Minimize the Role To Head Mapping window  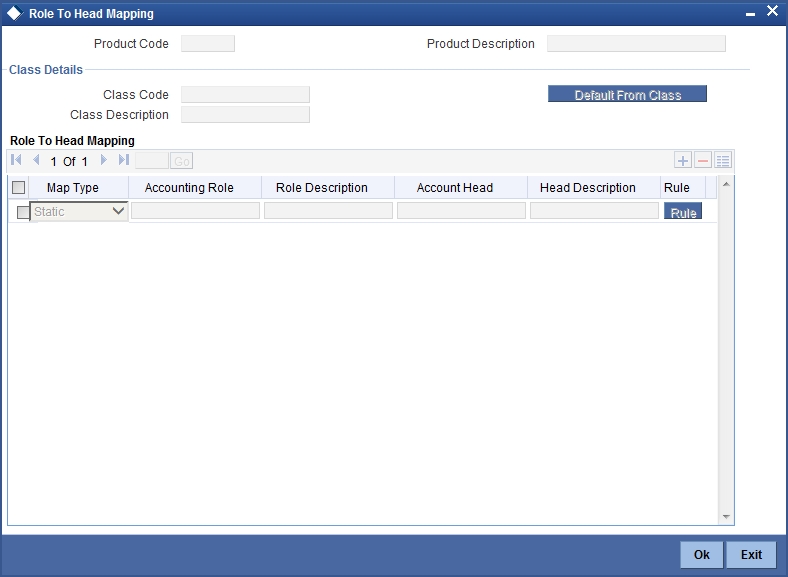point(750,14)
